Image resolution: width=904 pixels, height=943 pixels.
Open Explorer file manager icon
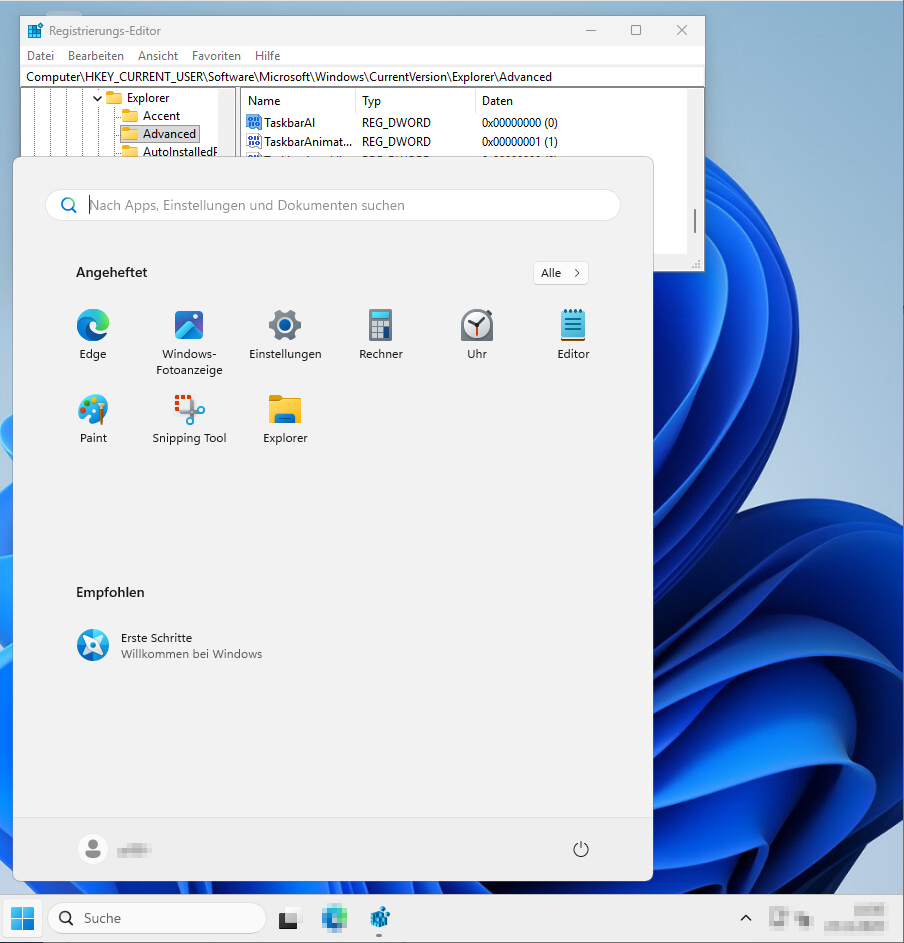click(x=285, y=410)
